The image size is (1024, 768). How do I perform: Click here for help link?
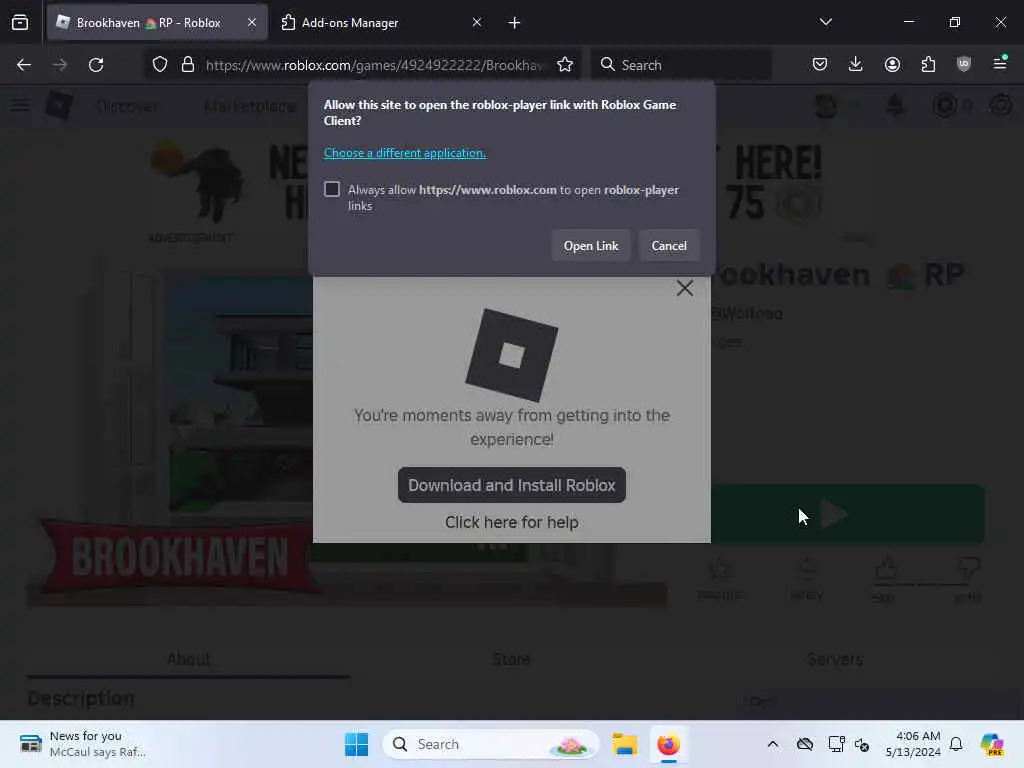click(x=511, y=522)
